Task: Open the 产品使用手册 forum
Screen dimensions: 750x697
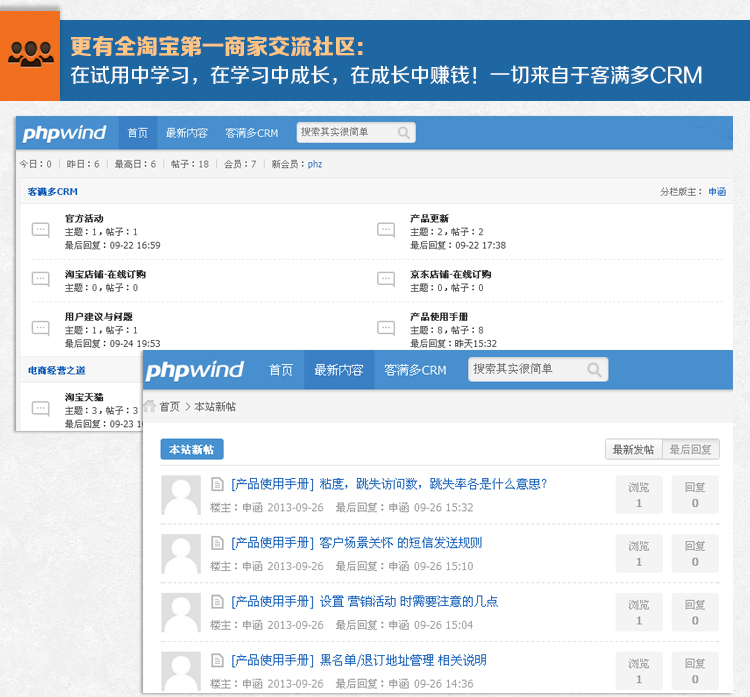Action: click(x=439, y=317)
